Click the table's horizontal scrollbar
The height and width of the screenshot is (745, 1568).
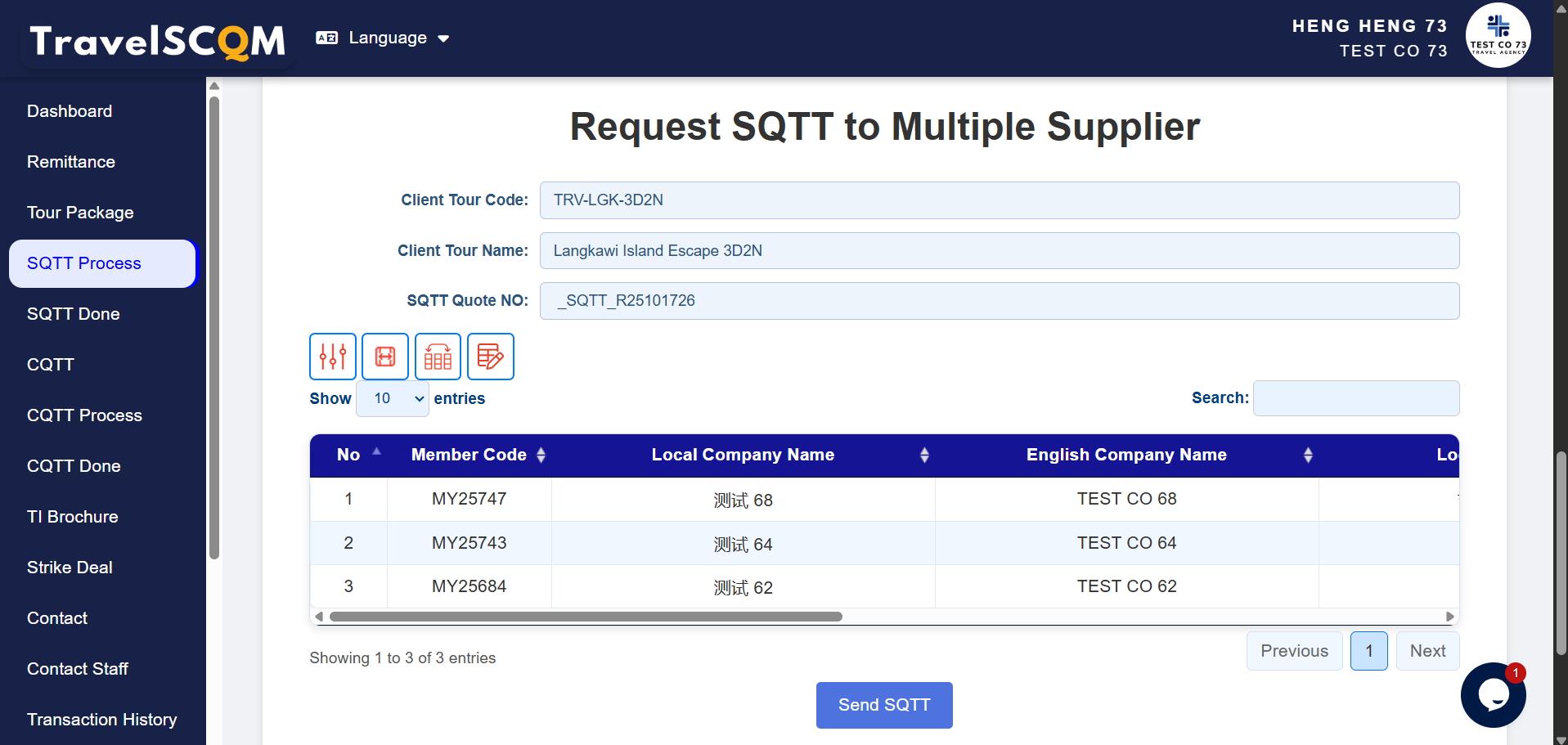(x=586, y=617)
